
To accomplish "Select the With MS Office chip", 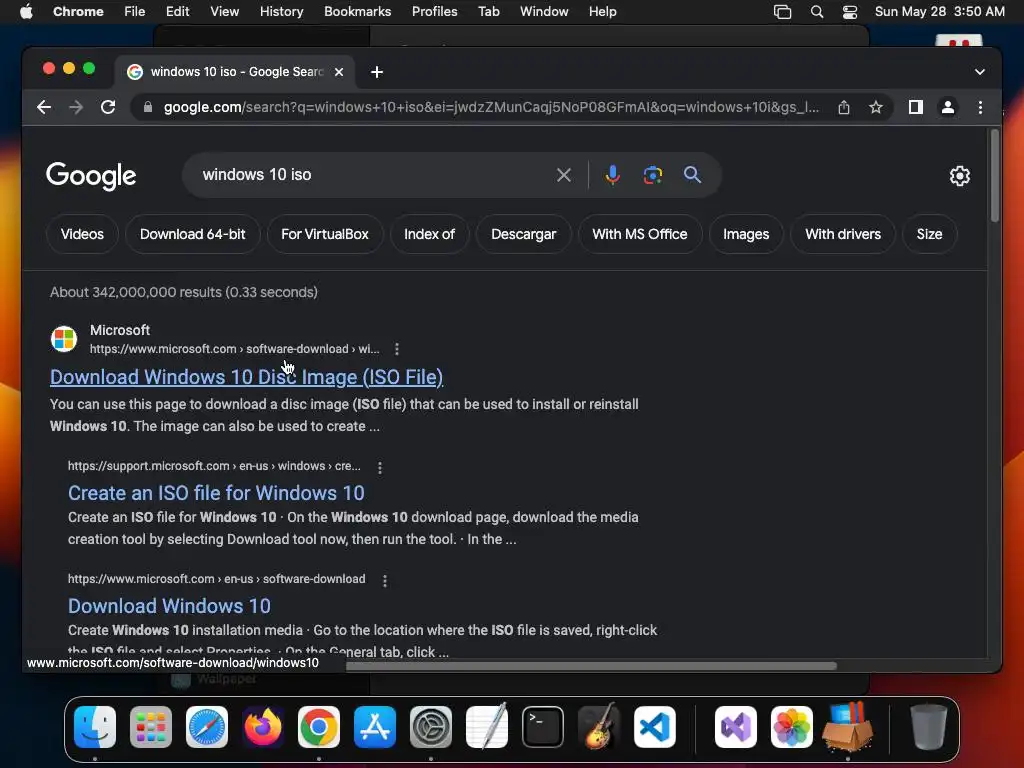I will (x=640, y=234).
